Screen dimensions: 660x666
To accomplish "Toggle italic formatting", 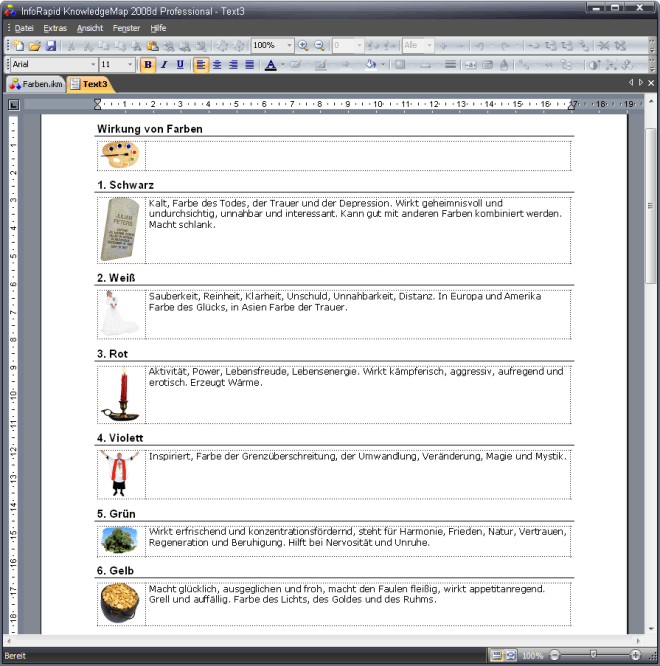I will pos(164,65).
